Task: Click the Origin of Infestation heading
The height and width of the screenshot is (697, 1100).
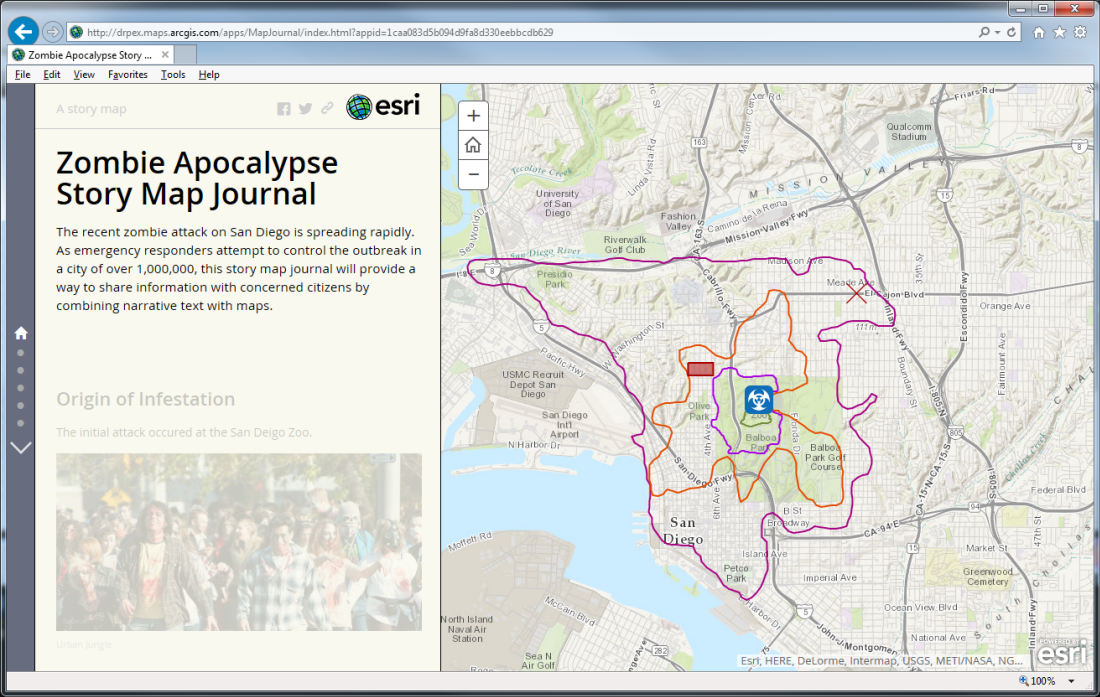Action: 145,399
